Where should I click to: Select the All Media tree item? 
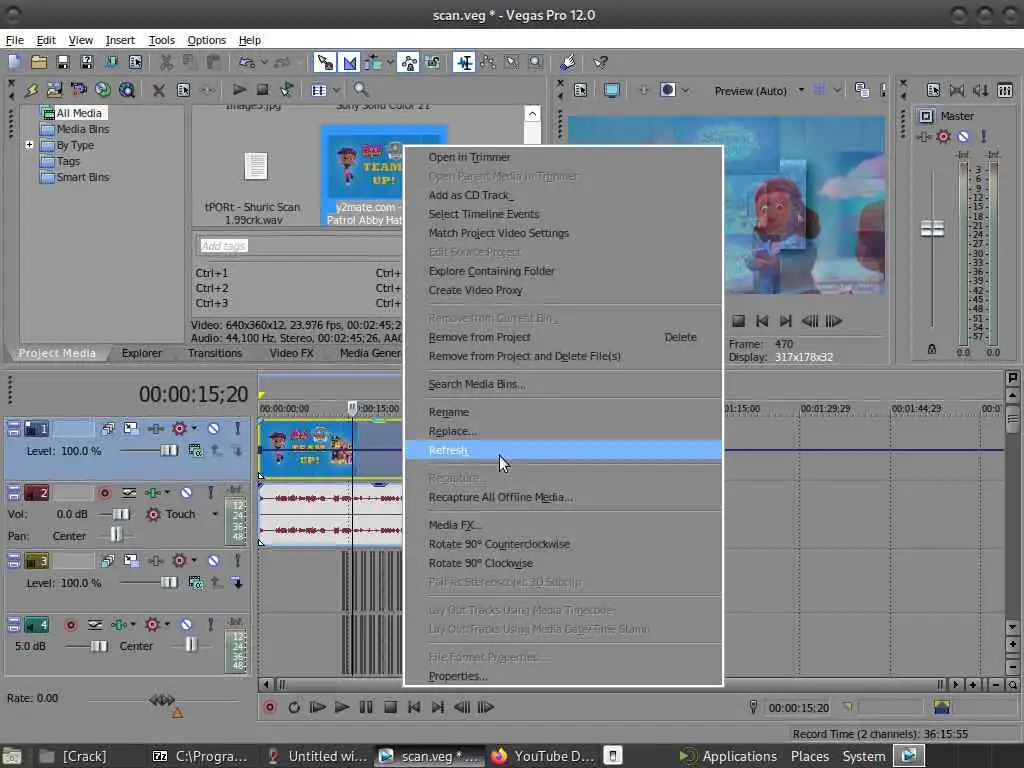click(78, 113)
